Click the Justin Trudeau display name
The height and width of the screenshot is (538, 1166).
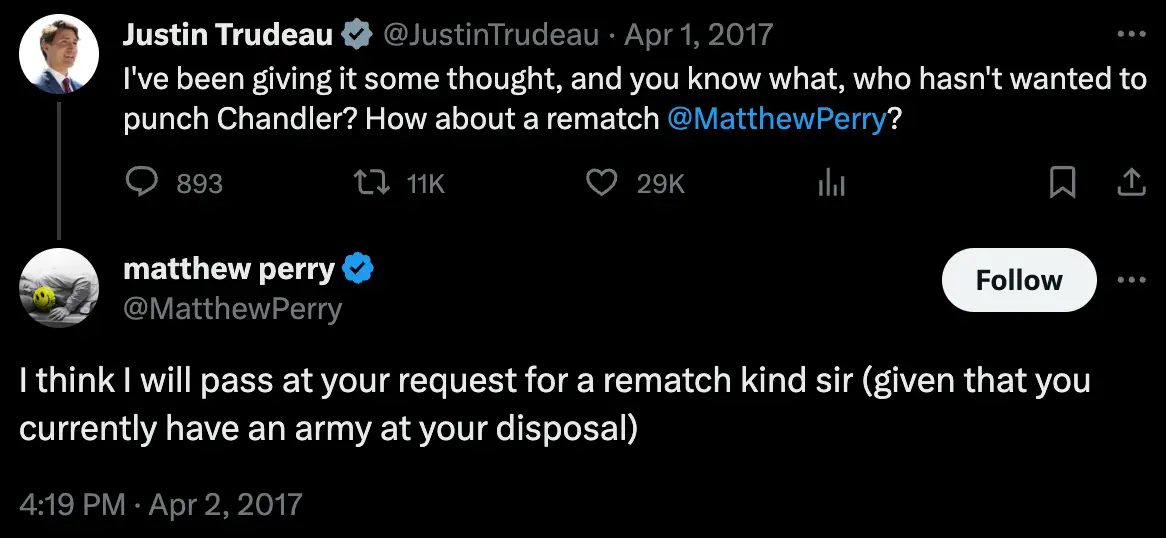(x=227, y=35)
